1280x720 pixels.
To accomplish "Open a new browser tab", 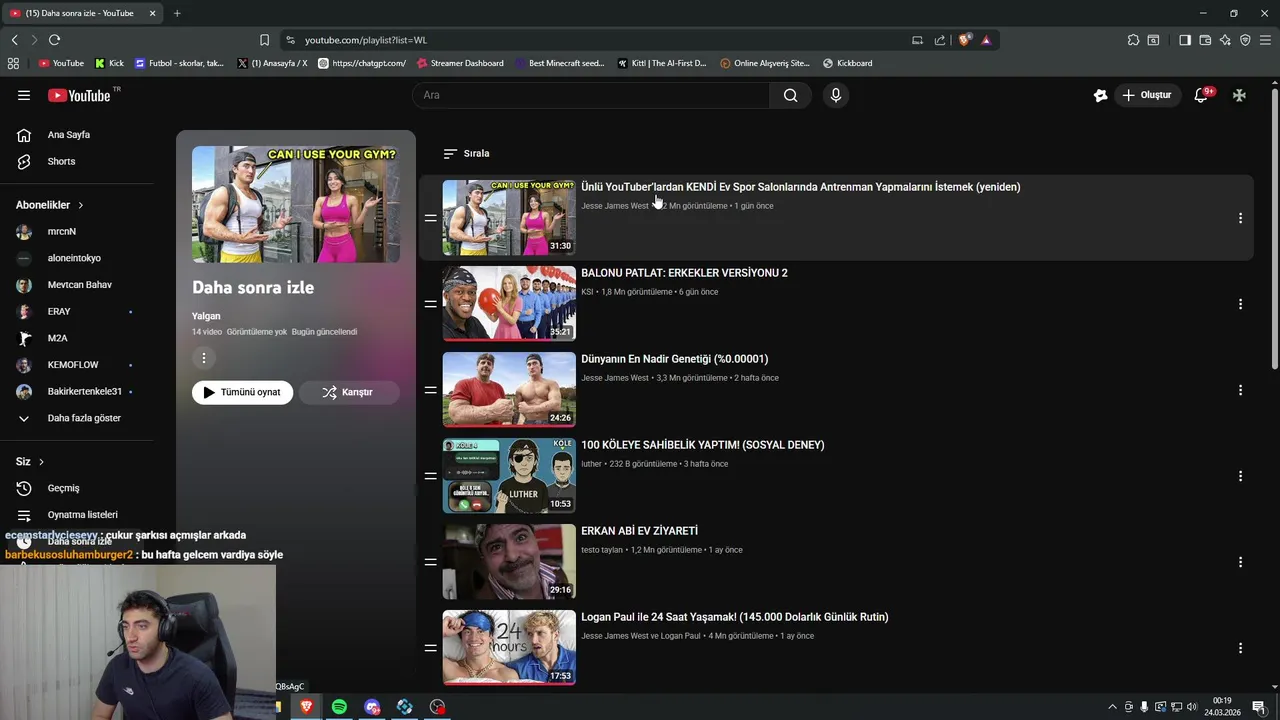I will [177, 13].
